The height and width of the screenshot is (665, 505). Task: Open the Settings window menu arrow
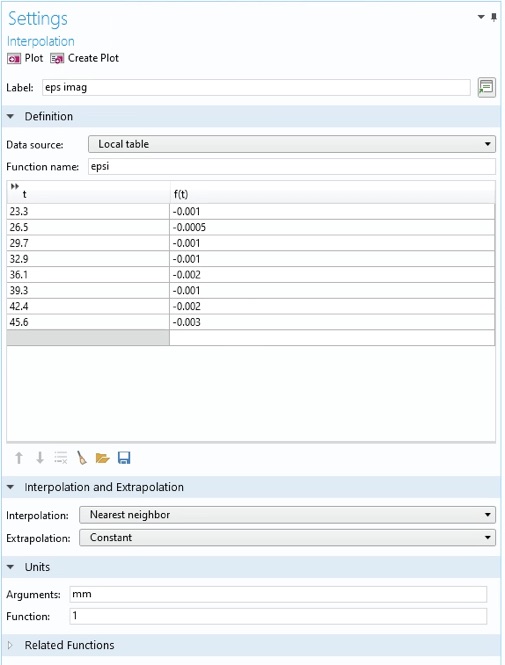[481, 17]
